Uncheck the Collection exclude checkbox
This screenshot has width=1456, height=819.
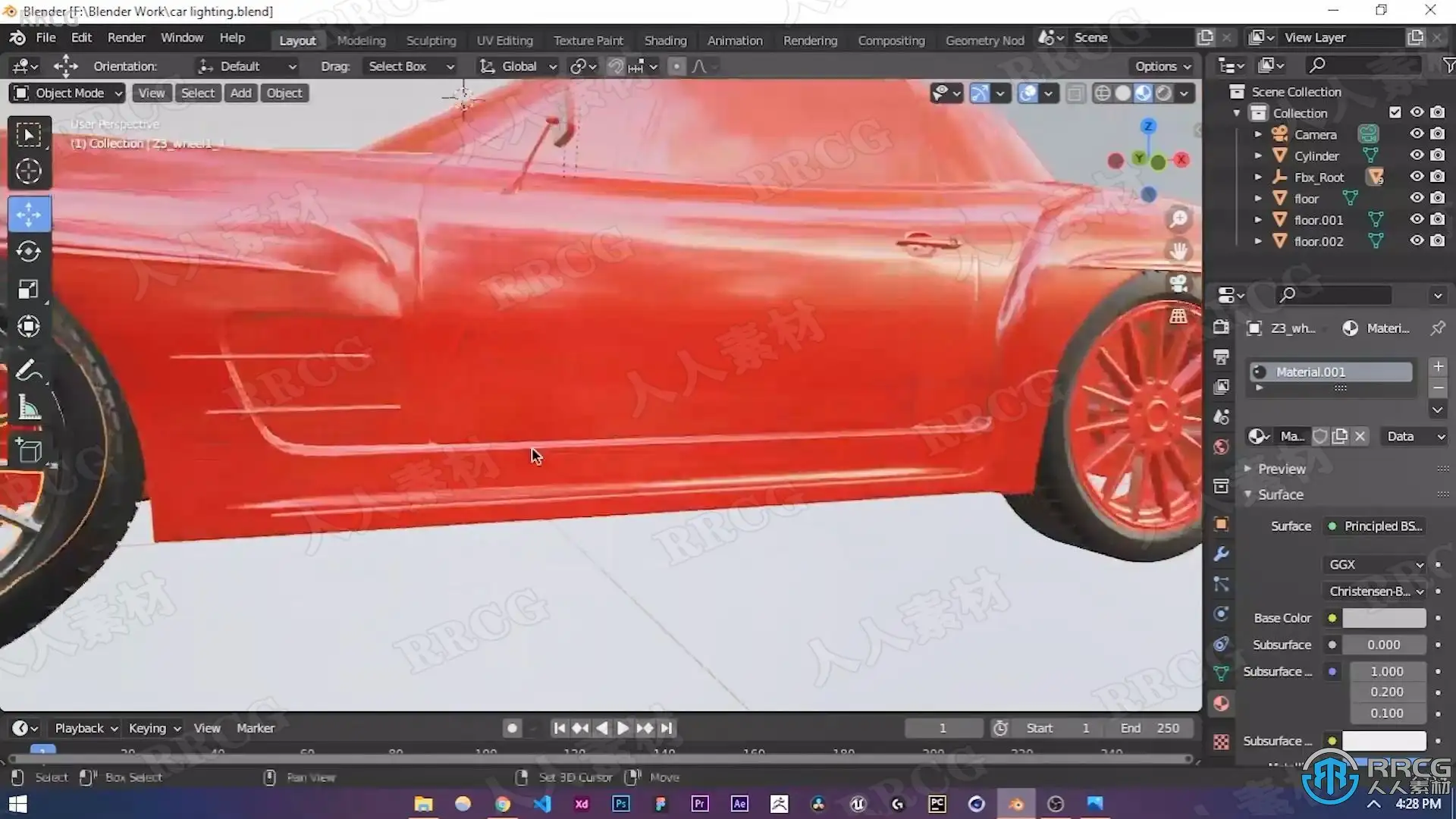1395,112
